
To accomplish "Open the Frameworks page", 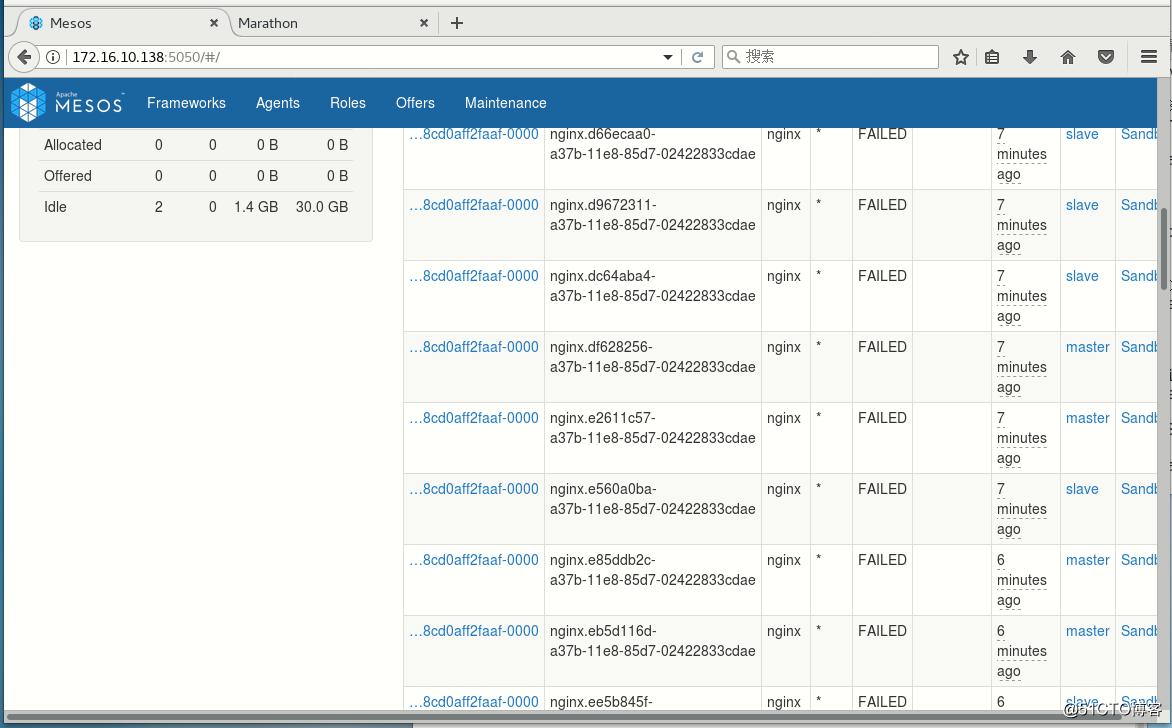I will [186, 103].
